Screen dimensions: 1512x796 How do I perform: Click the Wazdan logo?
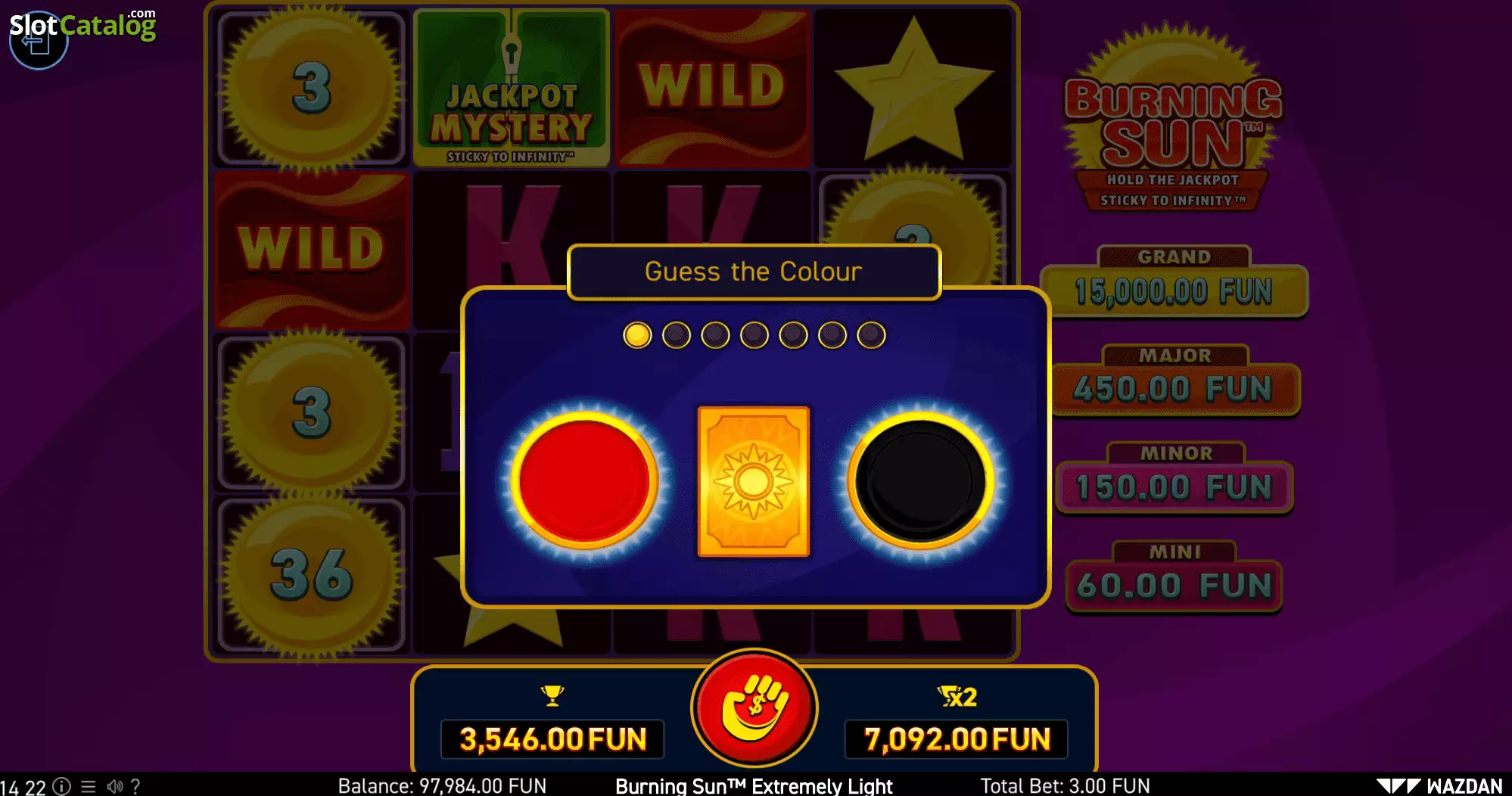[x=1439, y=786]
